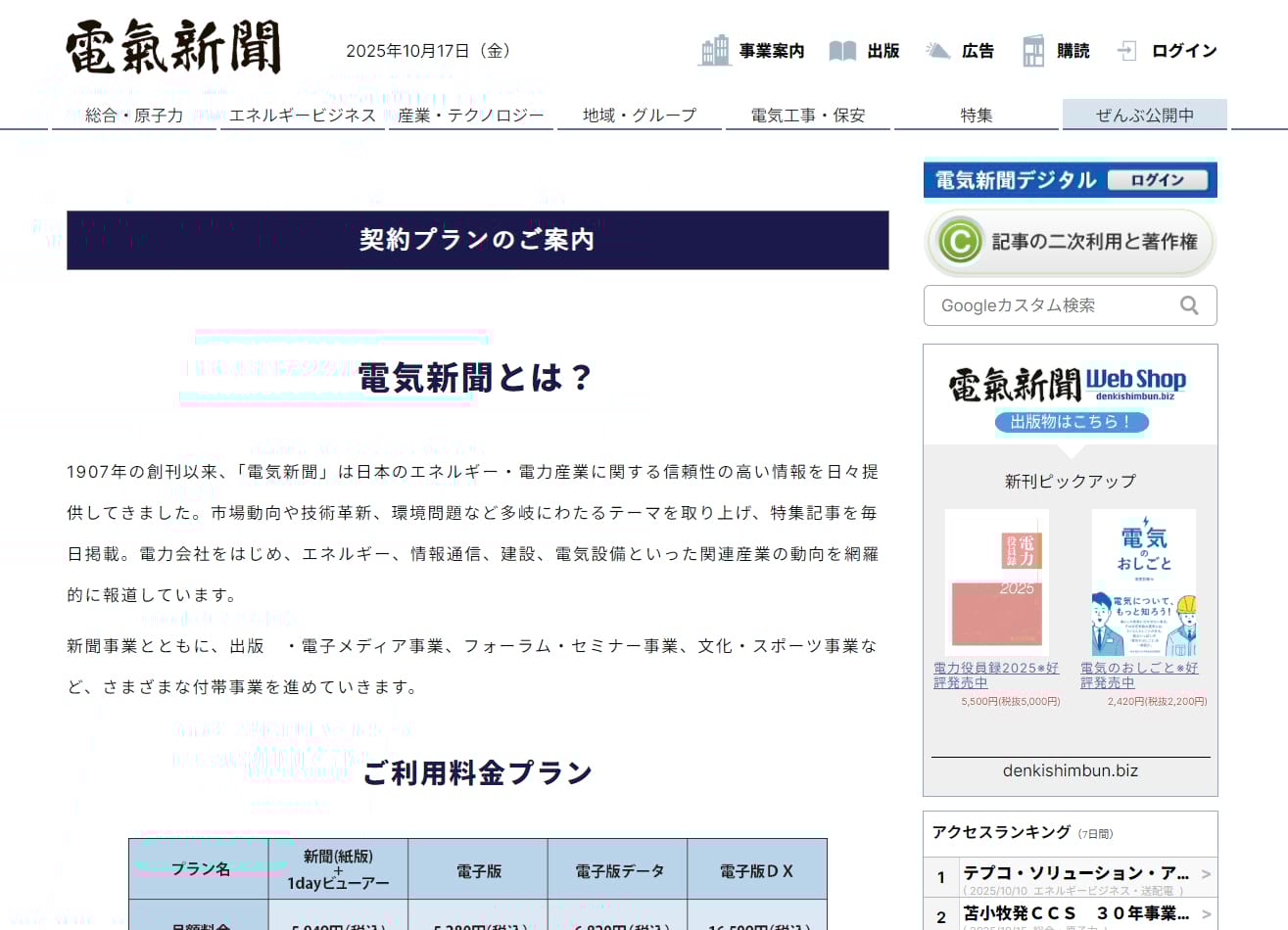This screenshot has width=1288, height=930.
Task: Click the 電気新聞 masthead logo
Action: [x=173, y=48]
